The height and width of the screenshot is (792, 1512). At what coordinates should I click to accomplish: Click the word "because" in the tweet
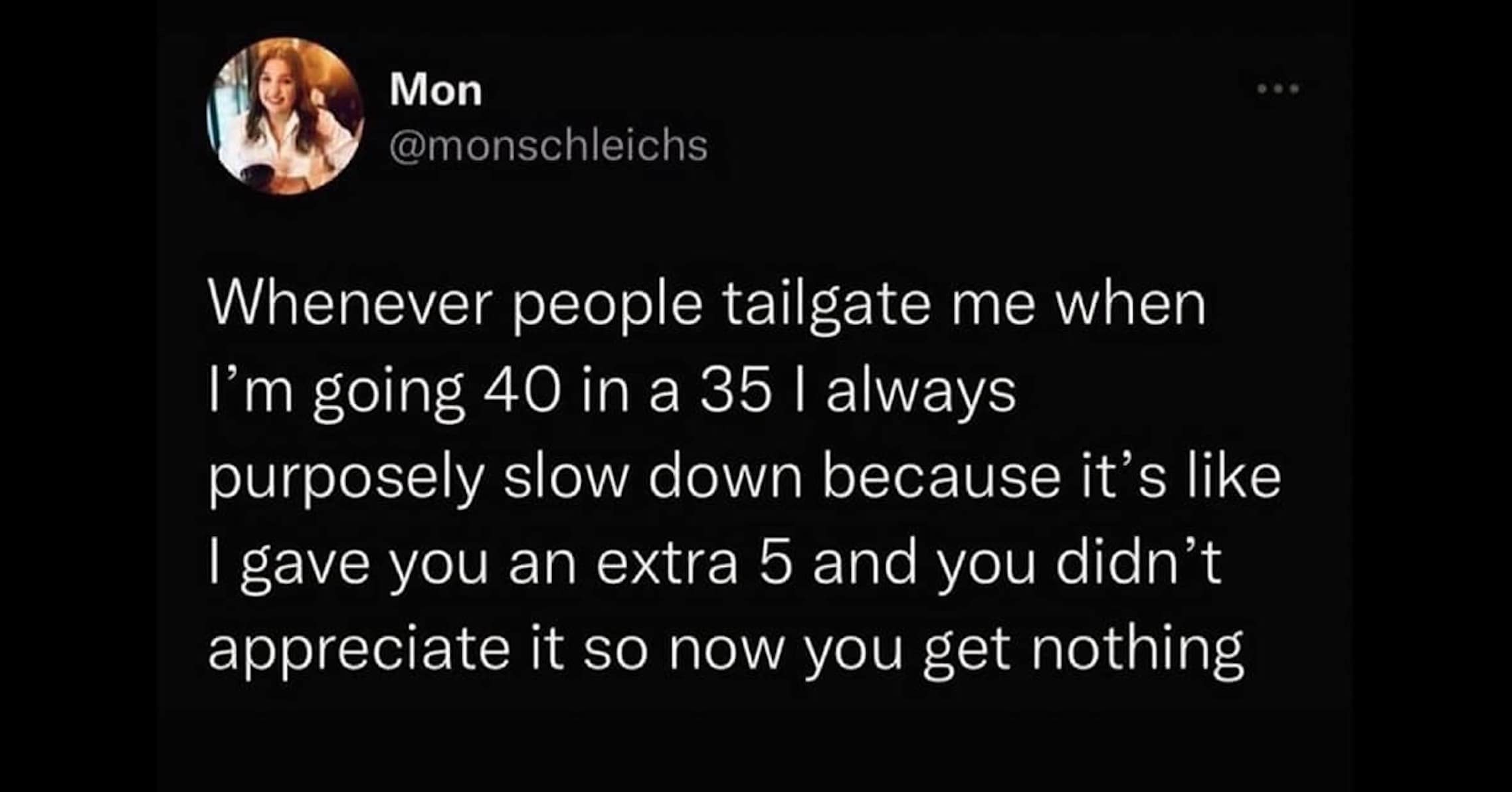coord(941,478)
